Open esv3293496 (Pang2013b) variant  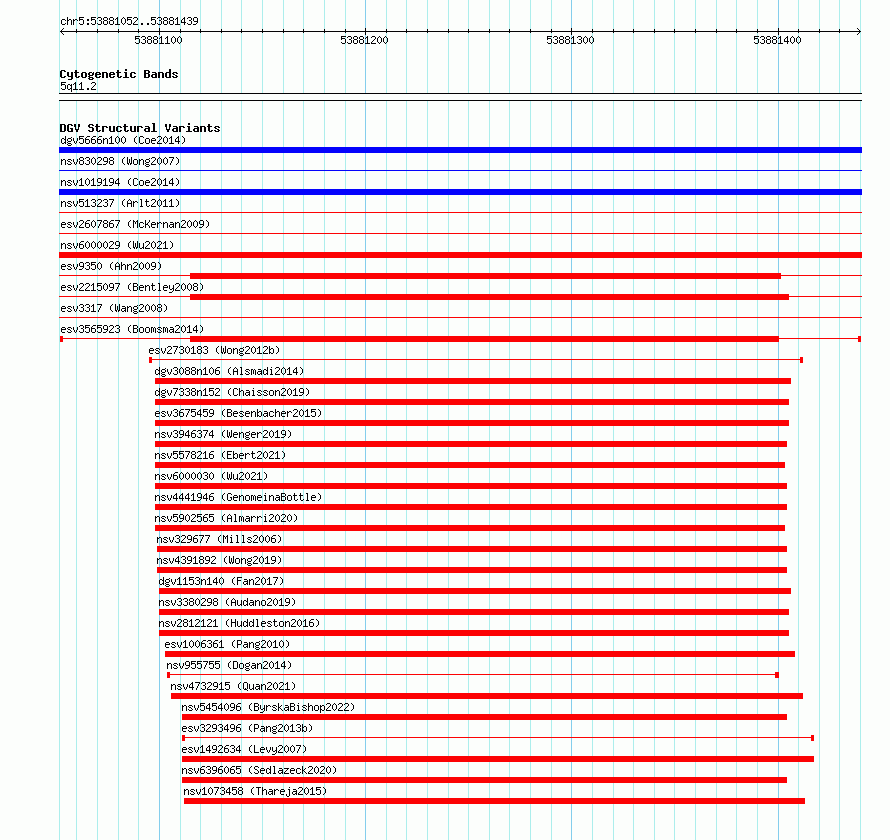(x=247, y=728)
